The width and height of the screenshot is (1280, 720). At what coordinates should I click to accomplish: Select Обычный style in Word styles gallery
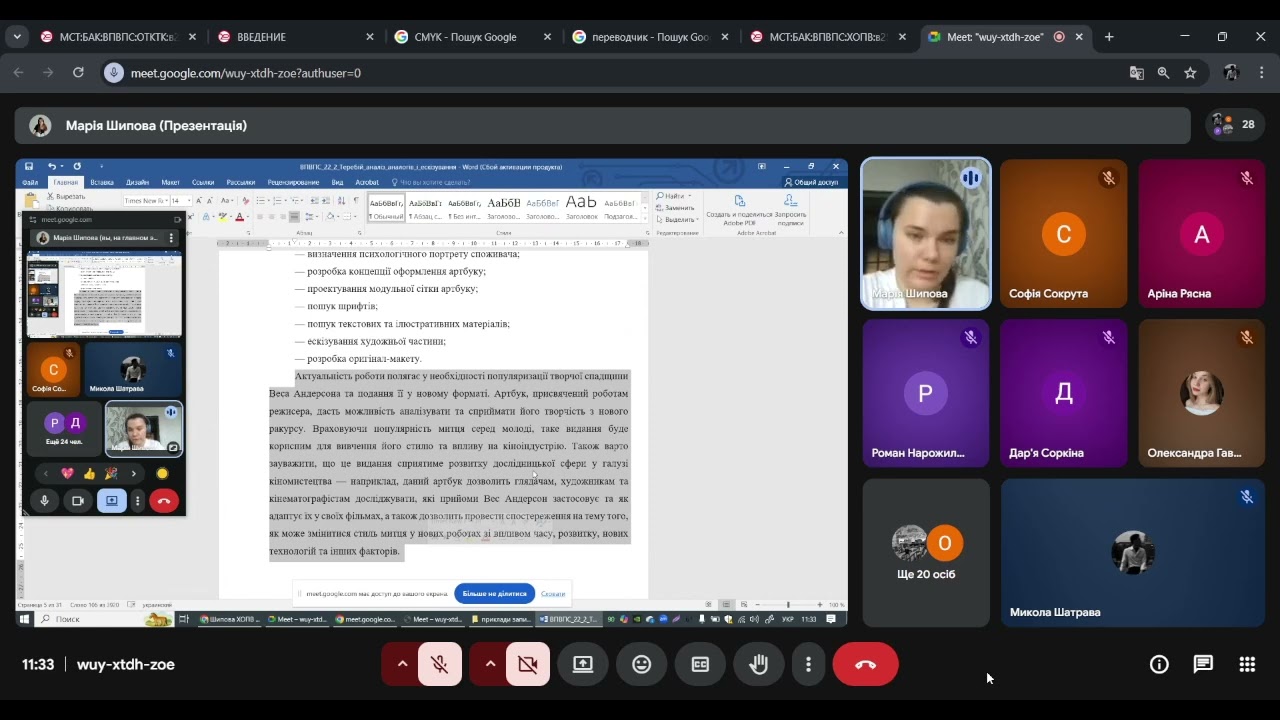click(x=386, y=208)
